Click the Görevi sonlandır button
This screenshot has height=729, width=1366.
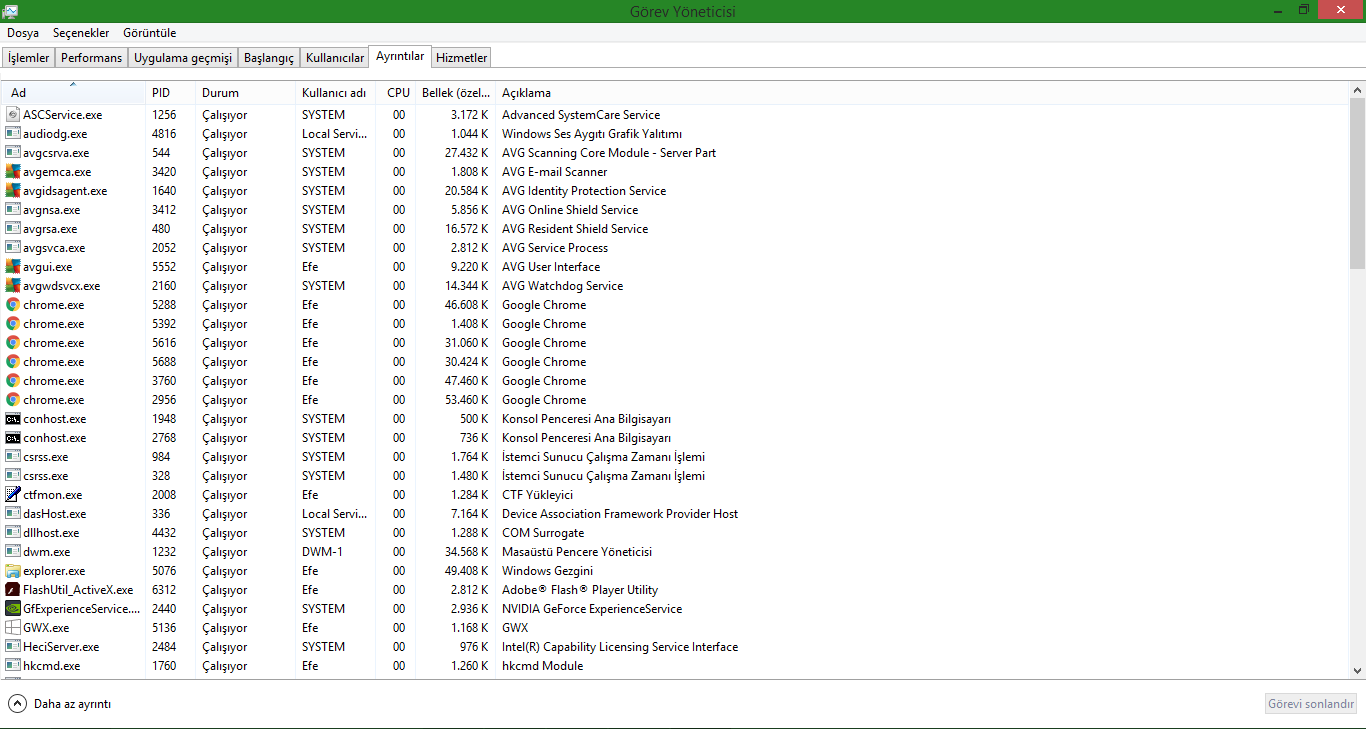click(1311, 704)
